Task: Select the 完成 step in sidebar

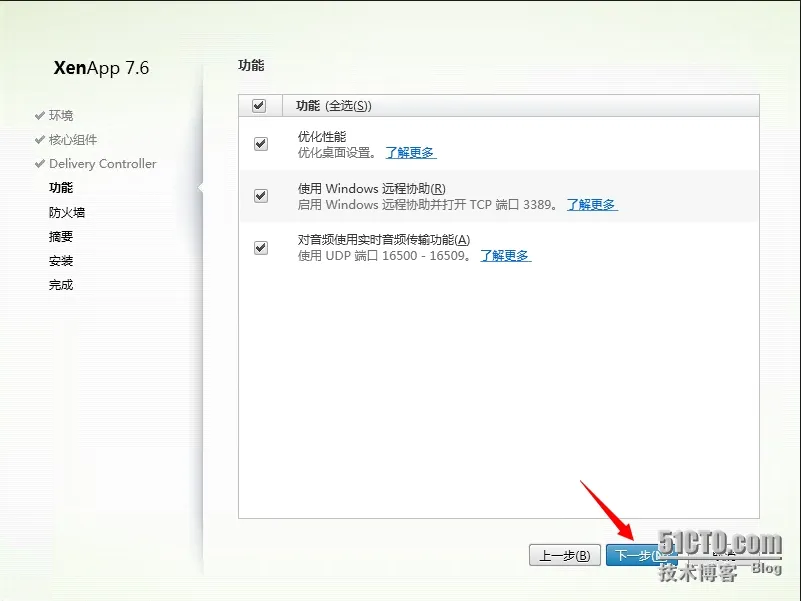Action: (61, 285)
